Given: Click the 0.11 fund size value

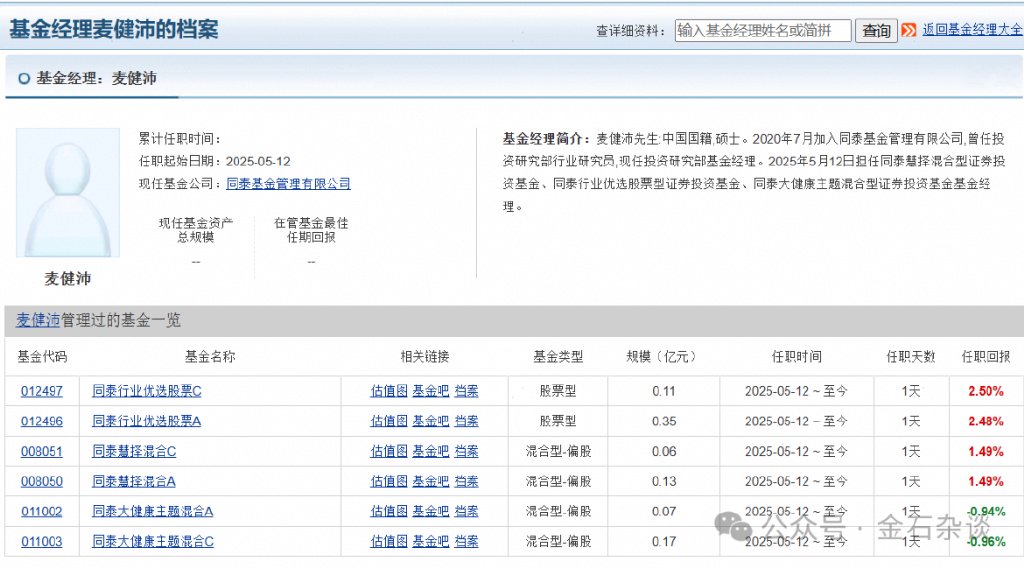Looking at the screenshot, I should 664,391.
